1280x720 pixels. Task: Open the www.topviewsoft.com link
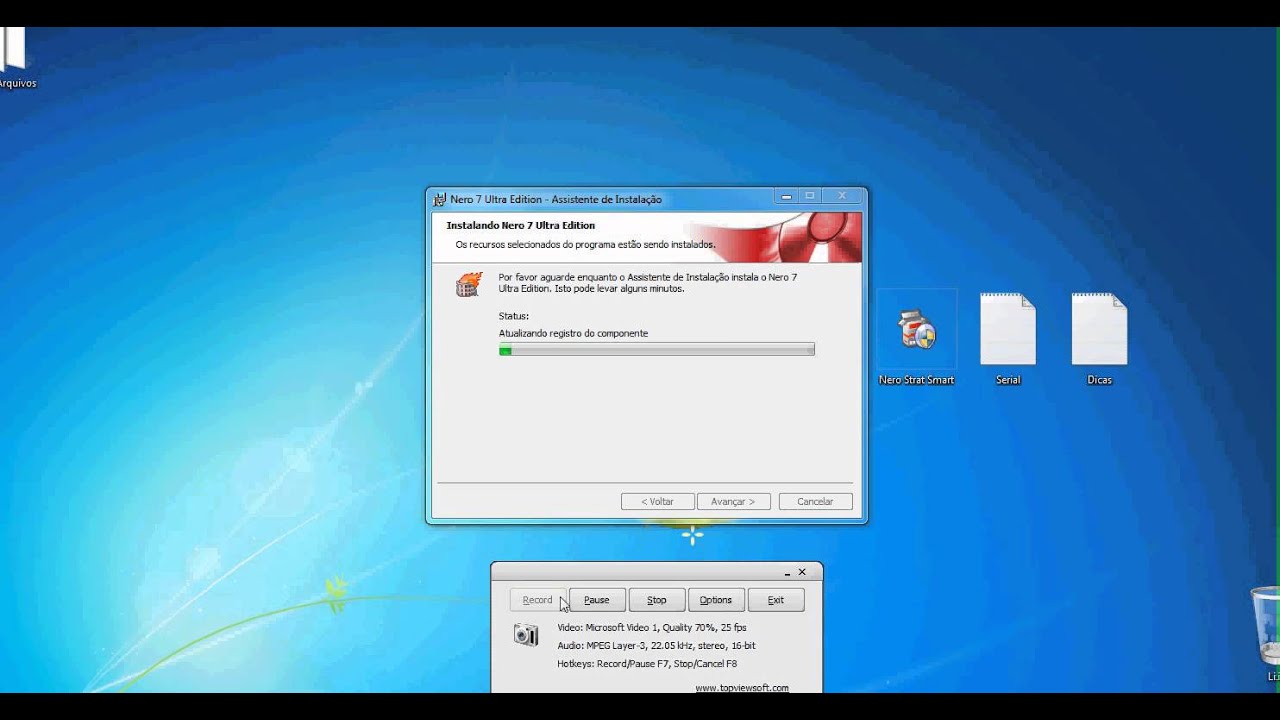[742, 688]
